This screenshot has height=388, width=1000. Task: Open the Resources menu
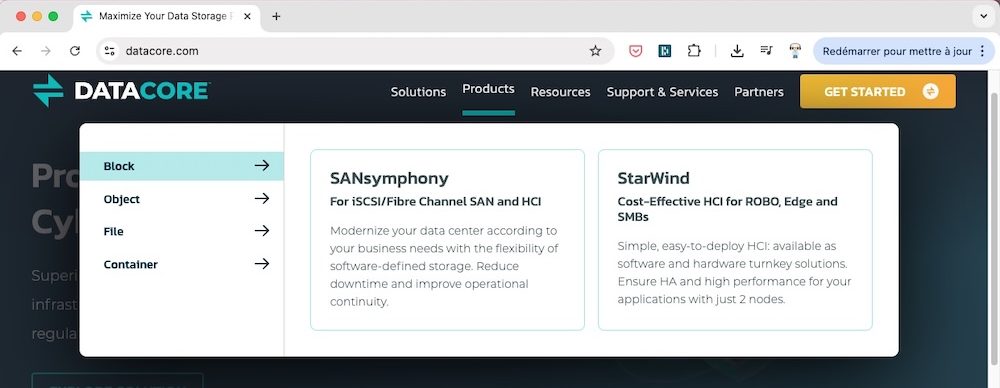tap(561, 92)
